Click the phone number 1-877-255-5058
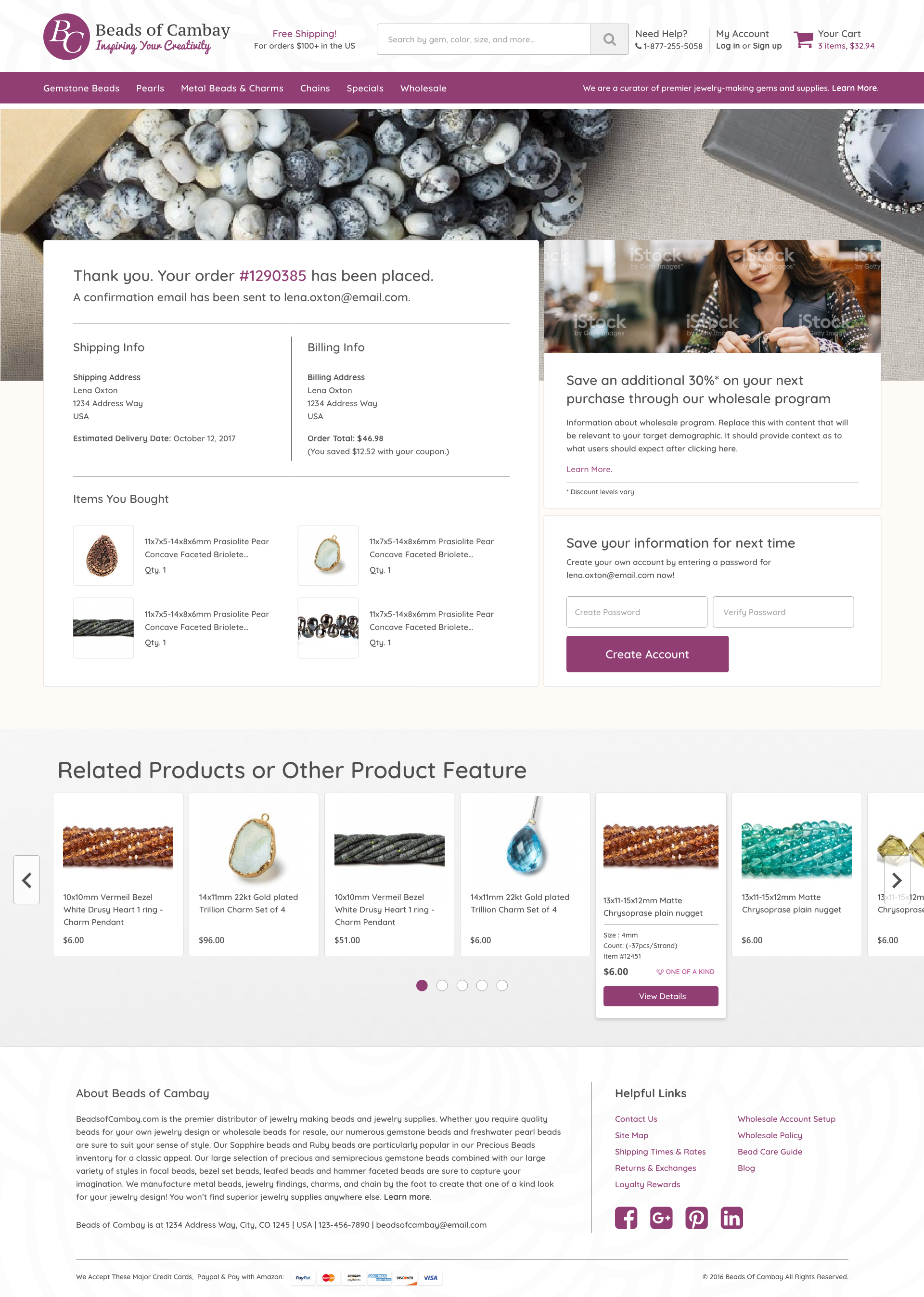 click(x=672, y=46)
